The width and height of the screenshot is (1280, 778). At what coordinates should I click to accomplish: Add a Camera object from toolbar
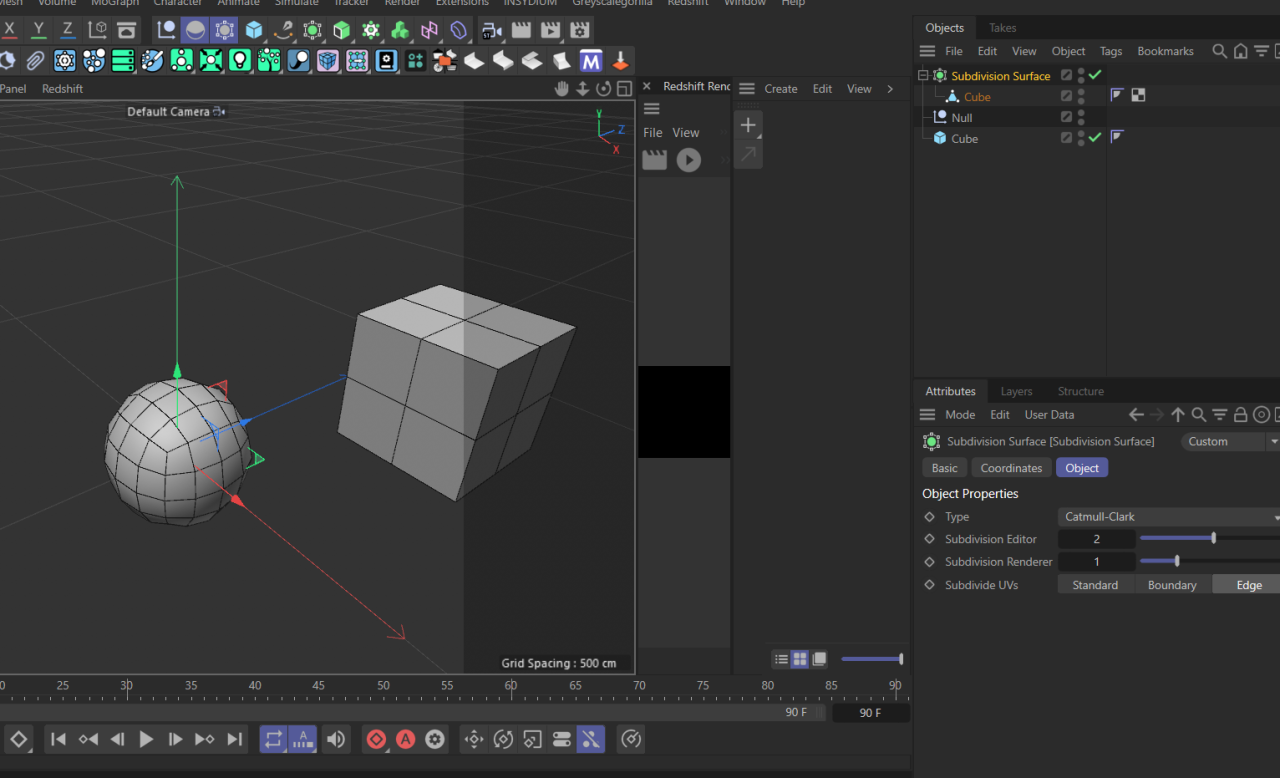coord(491,30)
